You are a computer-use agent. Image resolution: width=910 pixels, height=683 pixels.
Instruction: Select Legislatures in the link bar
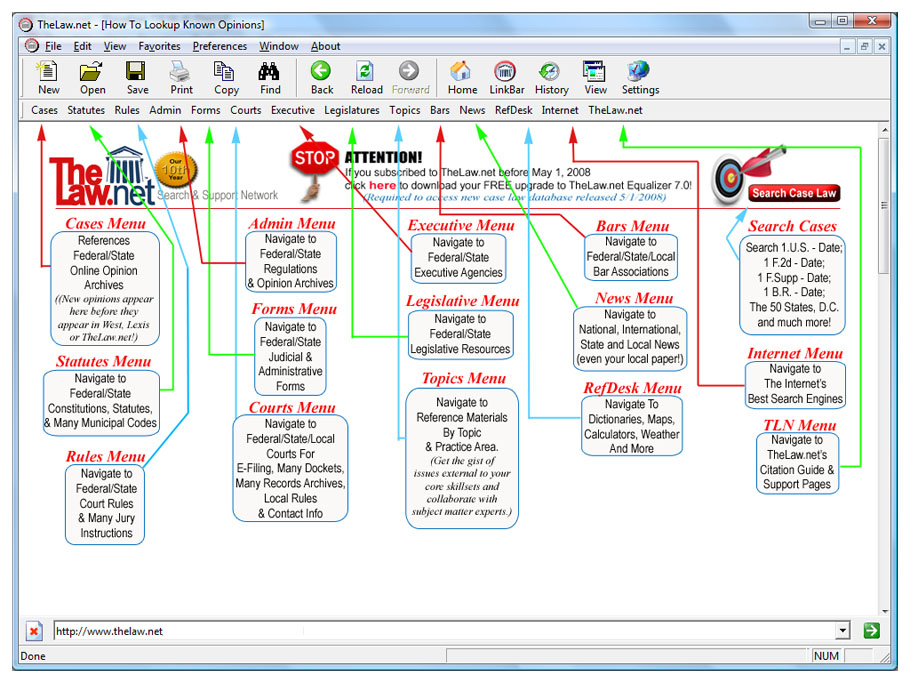coord(352,110)
